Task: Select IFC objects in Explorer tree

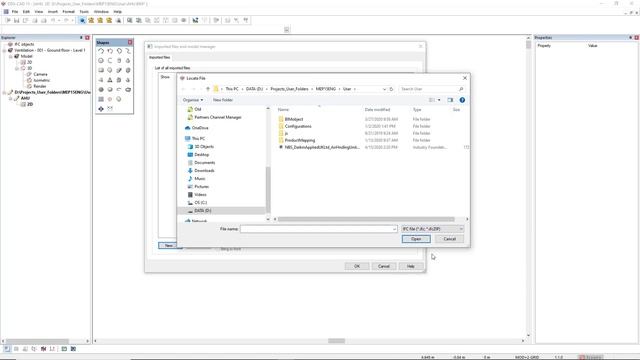Action: click(24, 44)
